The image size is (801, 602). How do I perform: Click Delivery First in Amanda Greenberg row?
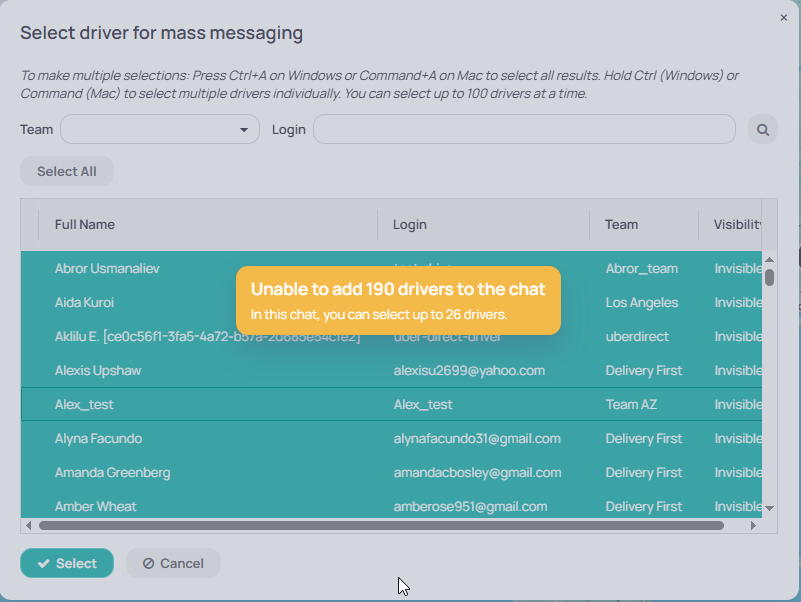(644, 473)
